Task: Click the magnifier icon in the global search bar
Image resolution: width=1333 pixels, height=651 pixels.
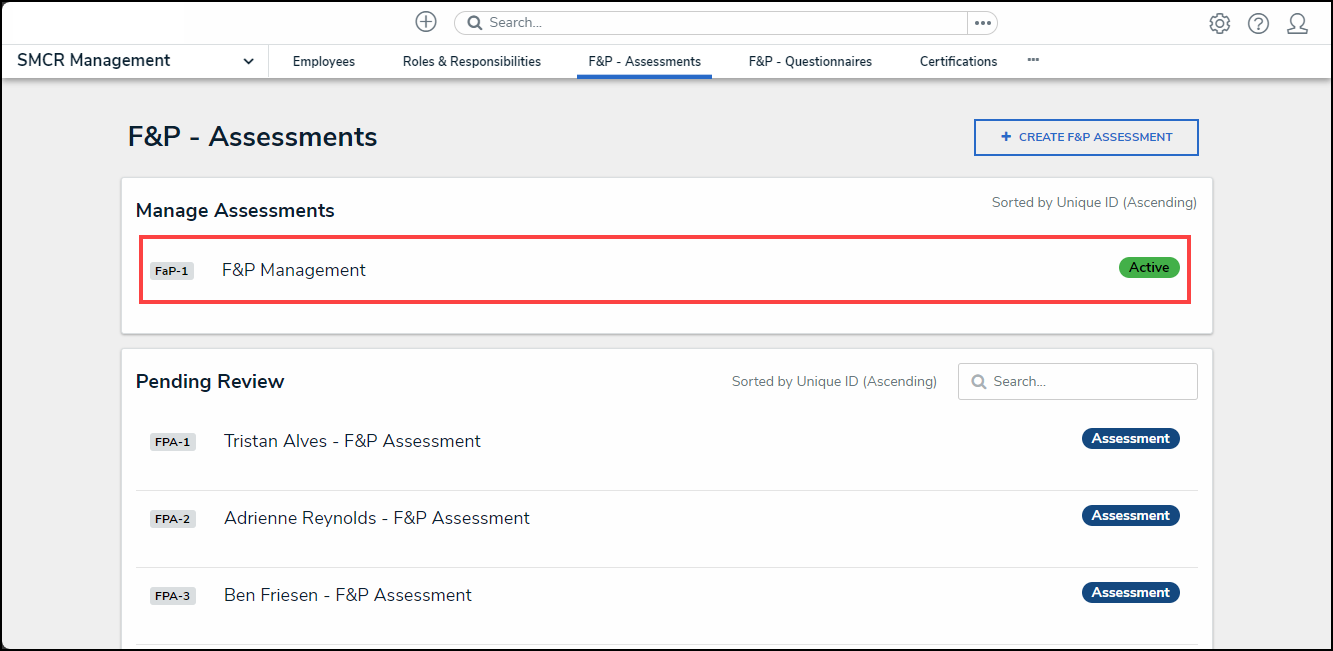Action: tap(474, 21)
